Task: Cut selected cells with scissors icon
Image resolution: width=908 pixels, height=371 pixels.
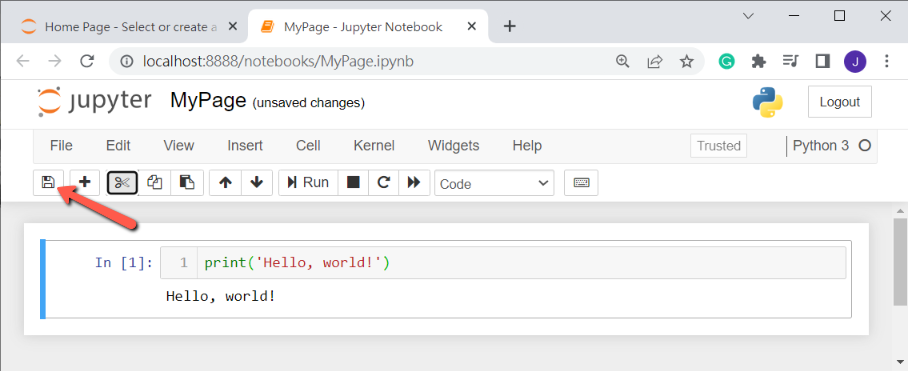Action: coord(122,183)
